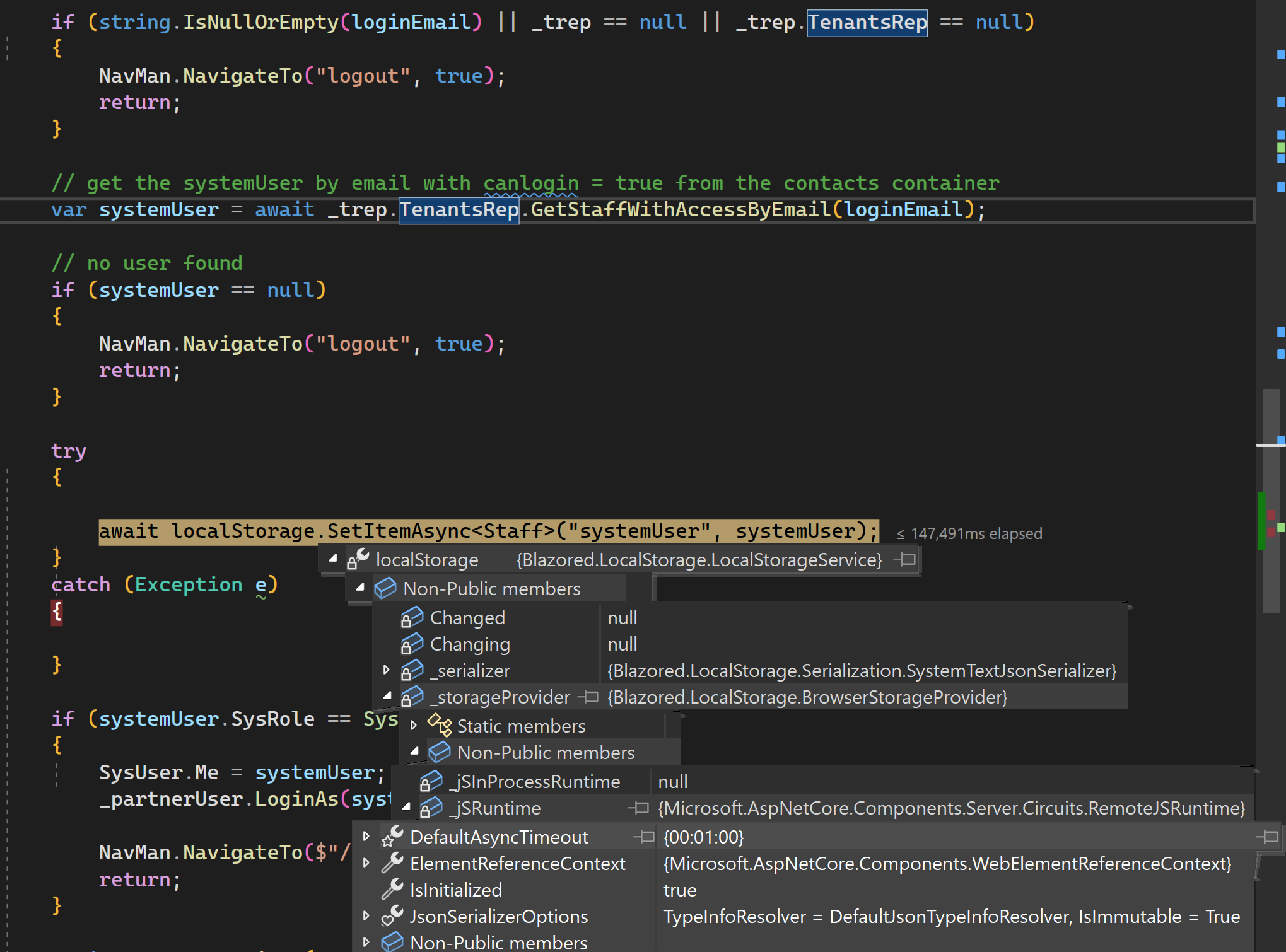Expand the _serializer node
The image size is (1286, 952).
(387, 670)
